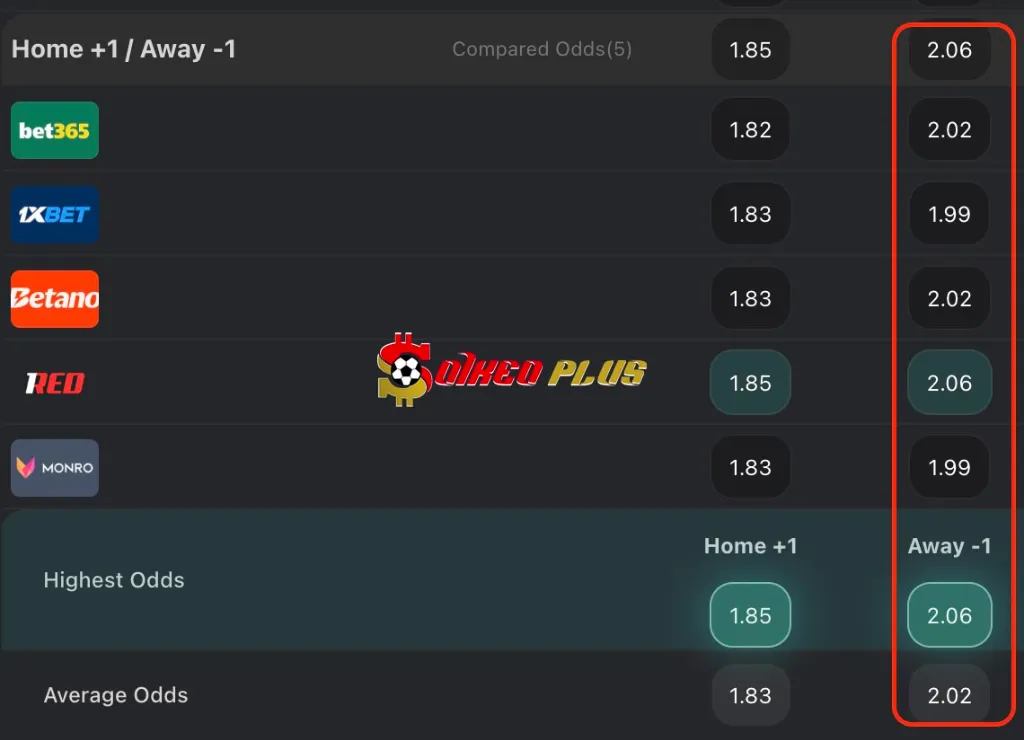Image resolution: width=1024 pixels, height=740 pixels.
Task: Click the MONRO fox icon
Action: click(x=28, y=467)
